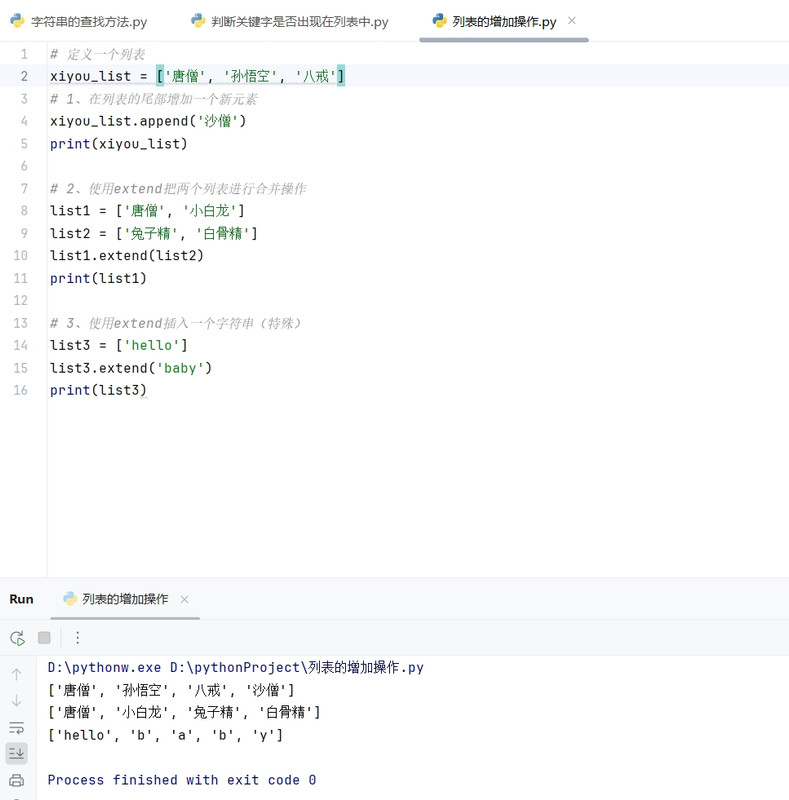789x800 pixels.
Task: Click the print(list3) statement
Action: (x=98, y=390)
